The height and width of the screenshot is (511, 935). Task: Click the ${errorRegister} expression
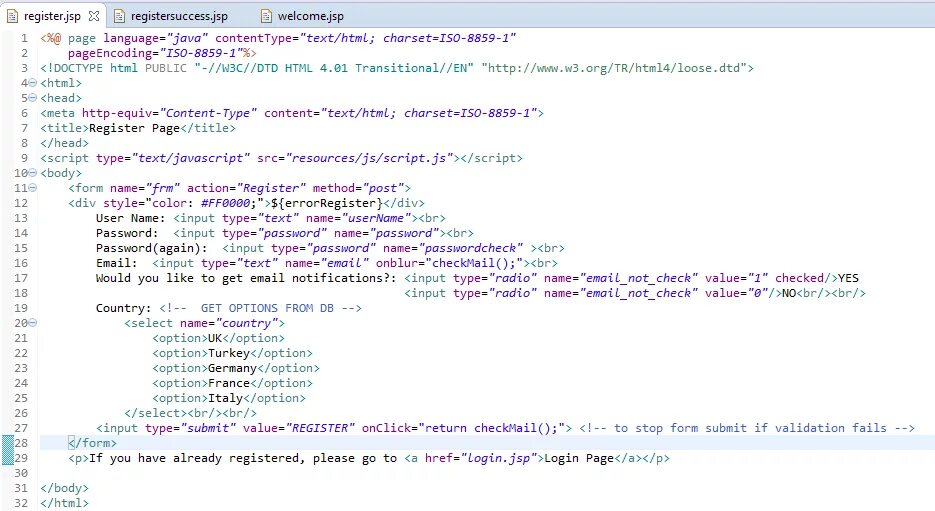pyautogui.click(x=327, y=203)
